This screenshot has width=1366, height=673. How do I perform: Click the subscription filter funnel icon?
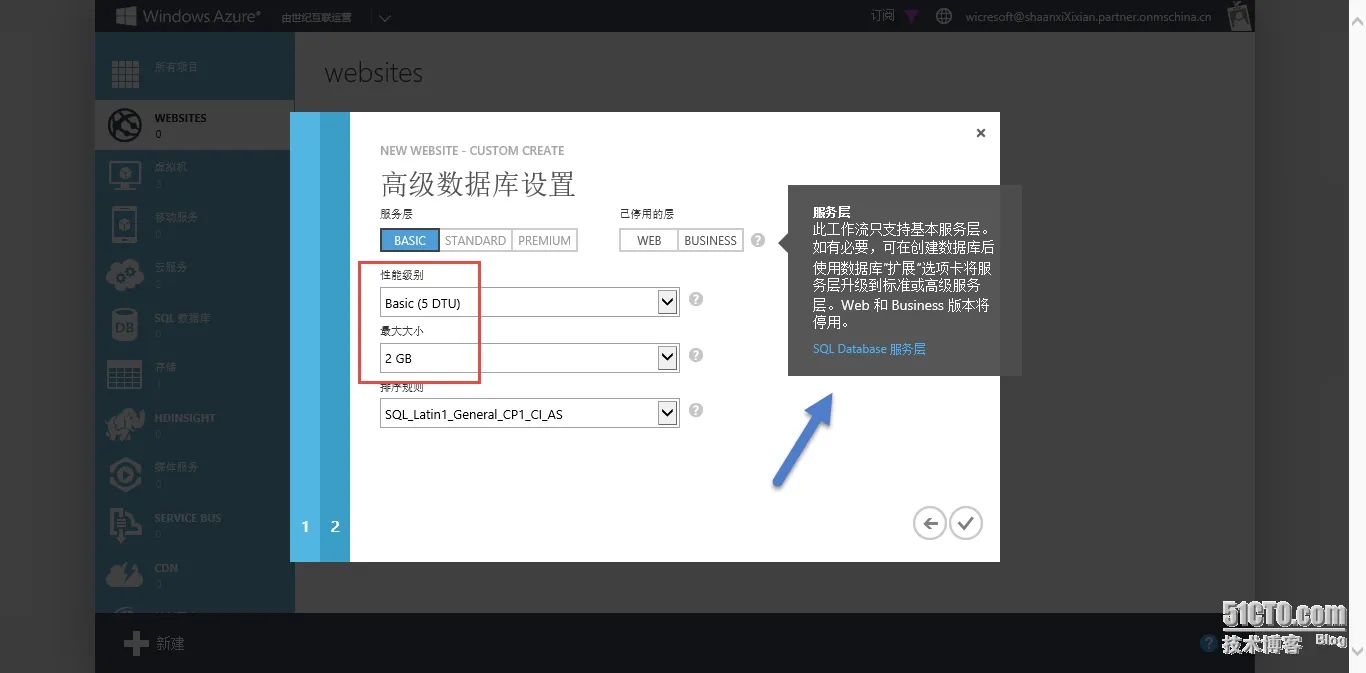point(911,16)
